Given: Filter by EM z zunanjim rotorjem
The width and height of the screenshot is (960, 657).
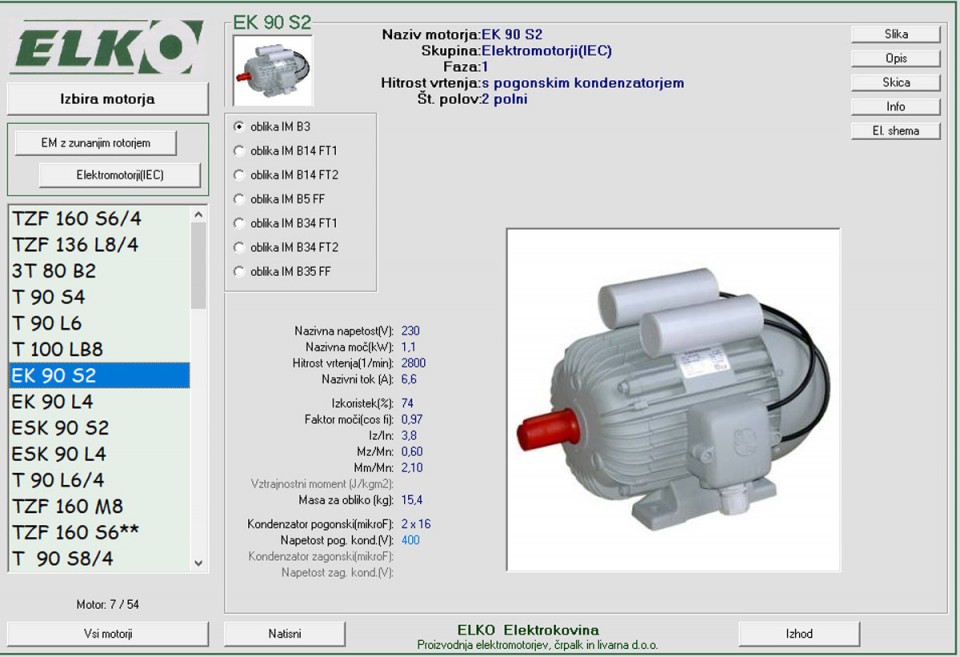Looking at the screenshot, I should (96, 143).
